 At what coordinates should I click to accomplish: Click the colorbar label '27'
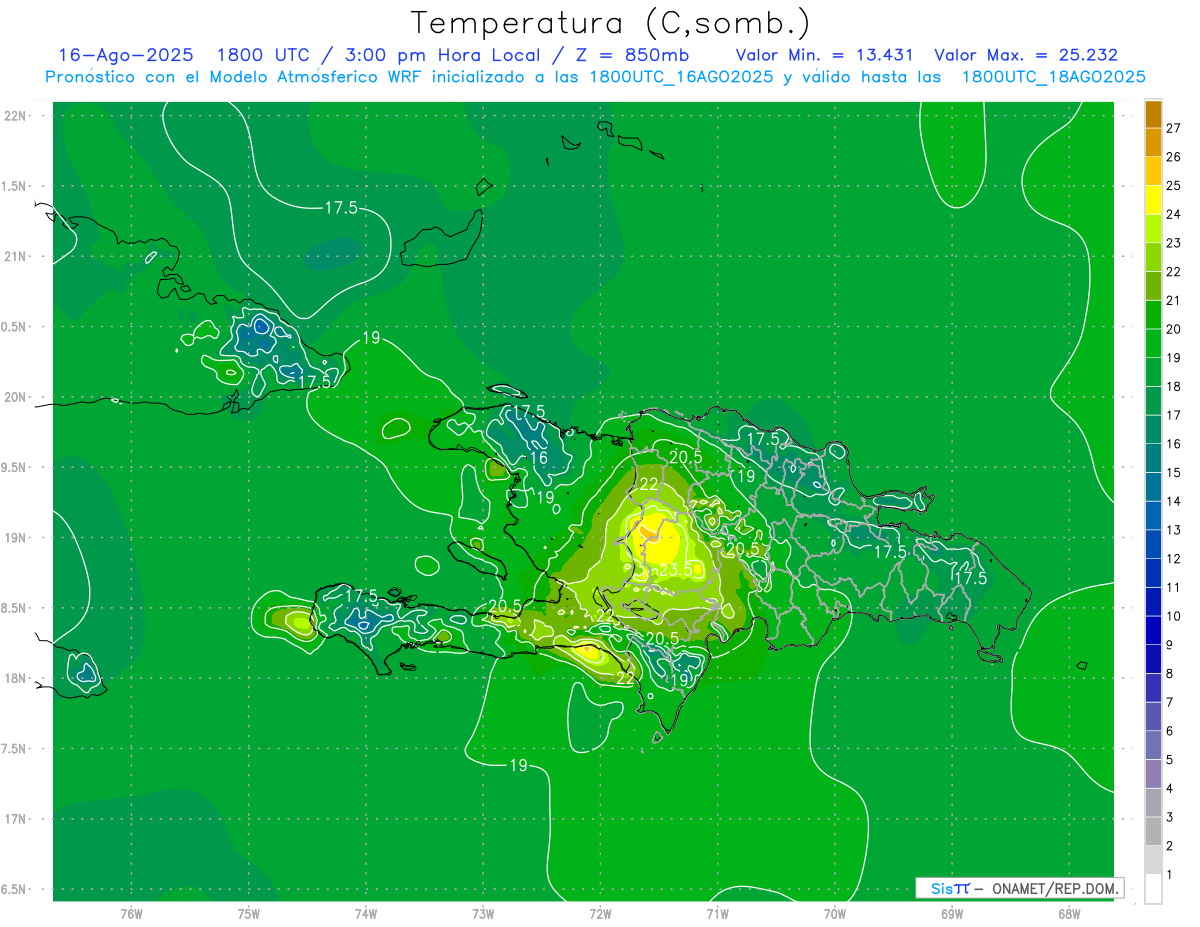tap(1173, 128)
